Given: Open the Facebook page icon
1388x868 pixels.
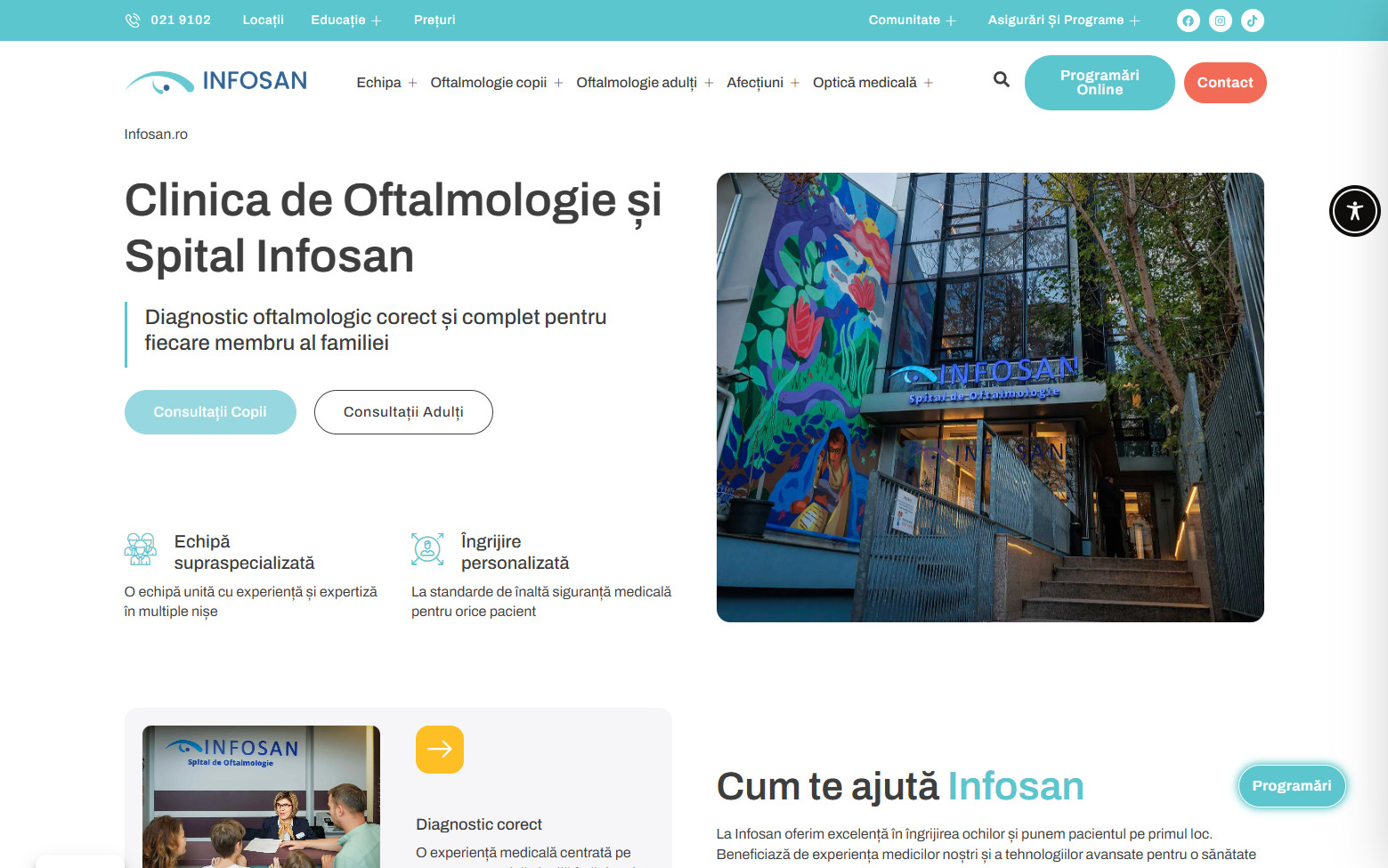Looking at the screenshot, I should pos(1188,20).
